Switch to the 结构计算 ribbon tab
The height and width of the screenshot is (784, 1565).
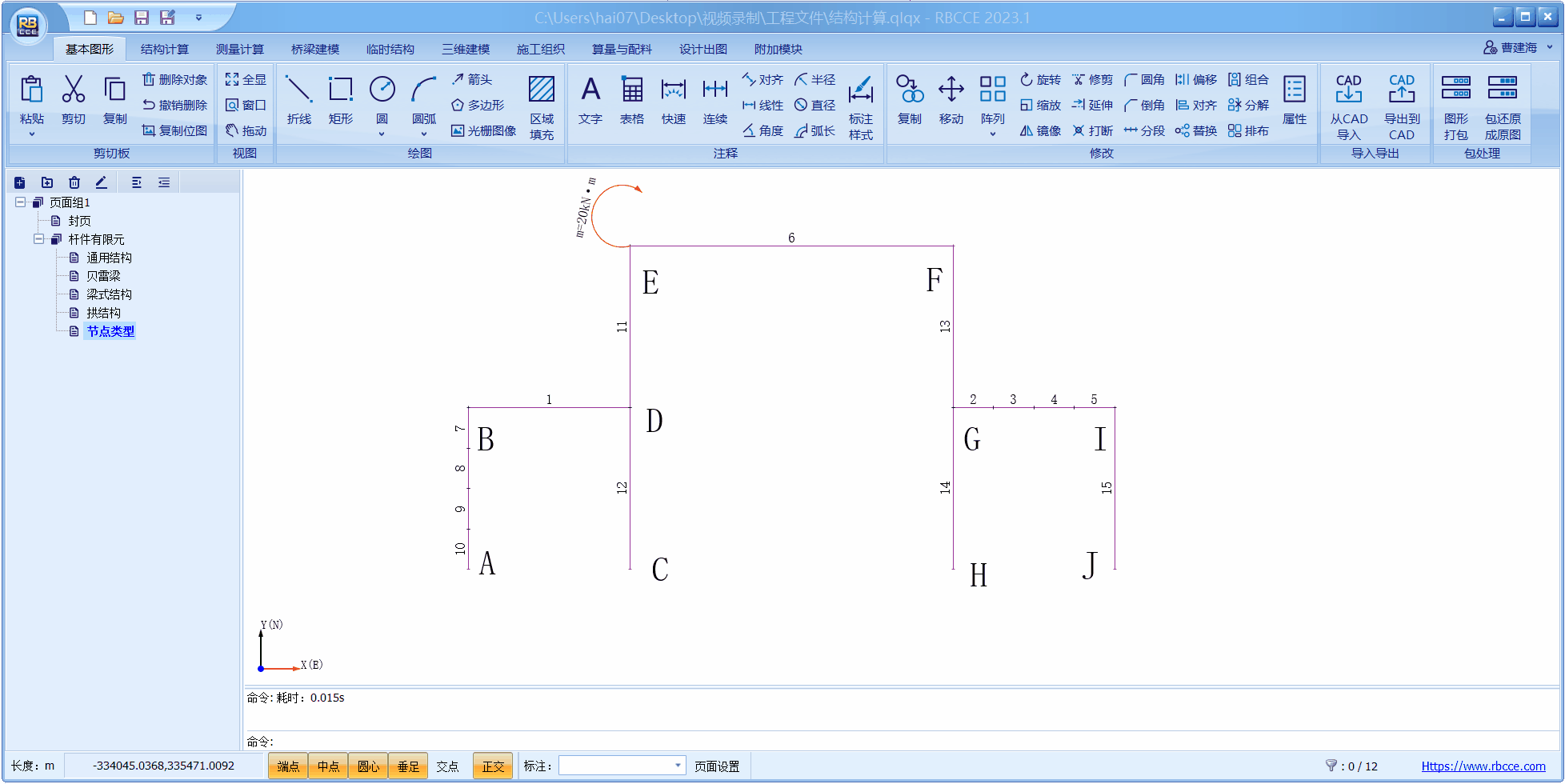click(164, 50)
